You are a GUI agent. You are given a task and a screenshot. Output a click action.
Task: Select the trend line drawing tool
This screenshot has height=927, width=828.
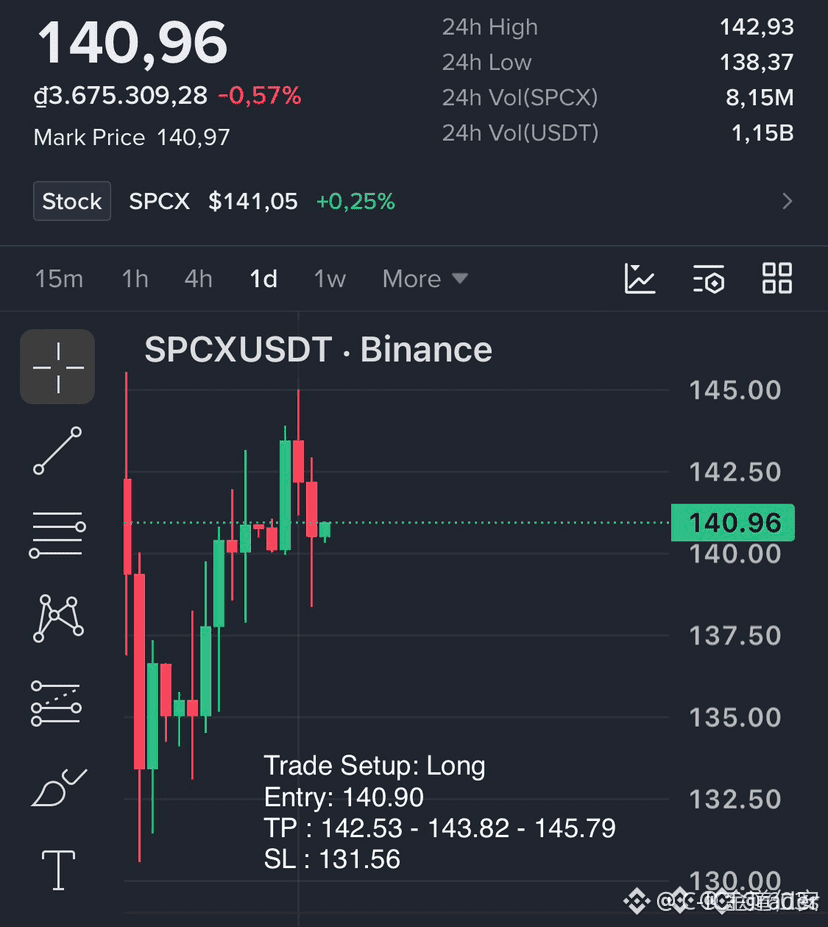point(57,450)
